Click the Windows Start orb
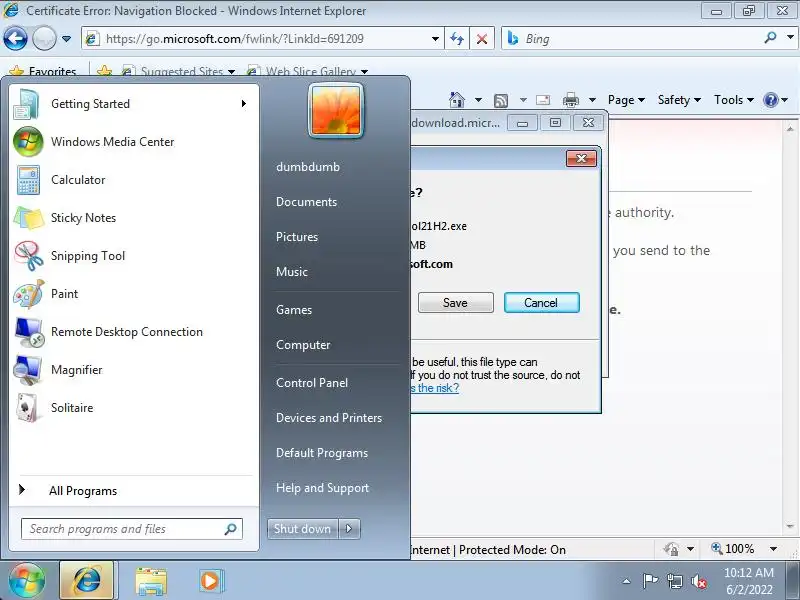The height and width of the screenshot is (600, 800). click(27, 581)
